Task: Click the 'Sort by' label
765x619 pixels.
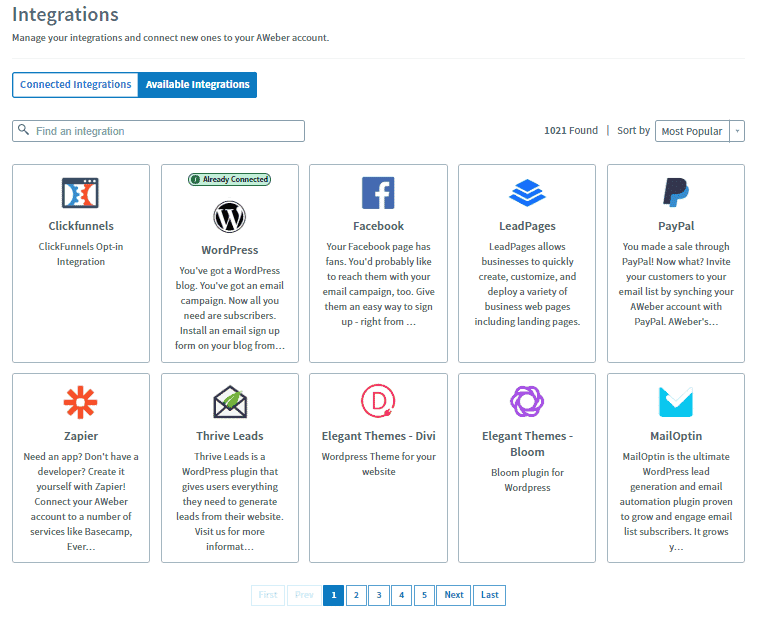Action: pos(633,131)
